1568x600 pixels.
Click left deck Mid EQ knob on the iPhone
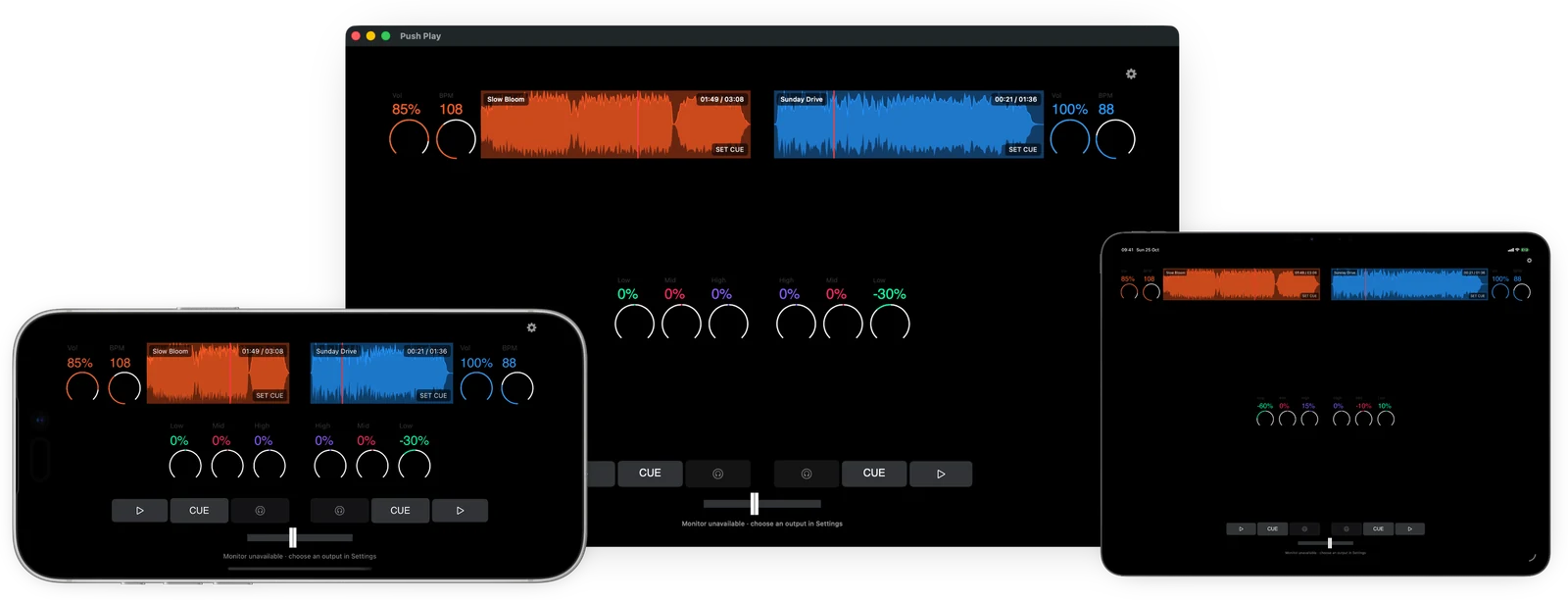point(227,466)
